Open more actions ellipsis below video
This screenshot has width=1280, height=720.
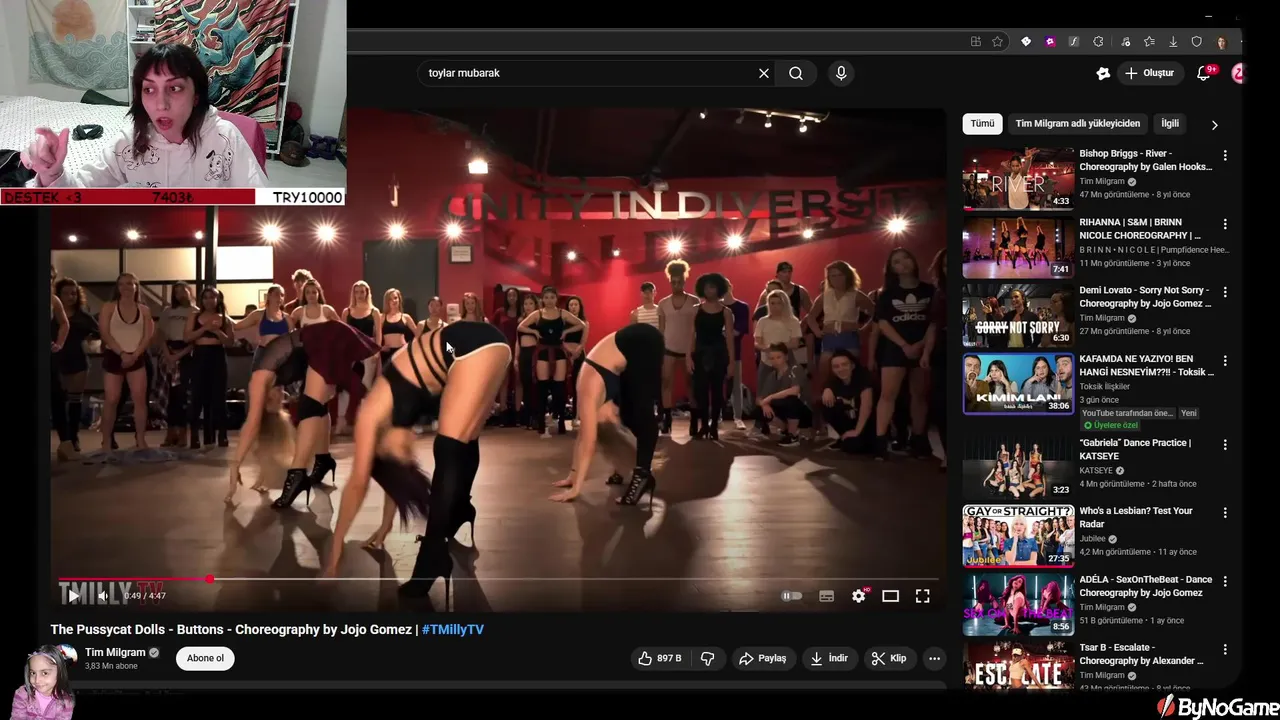[934, 658]
